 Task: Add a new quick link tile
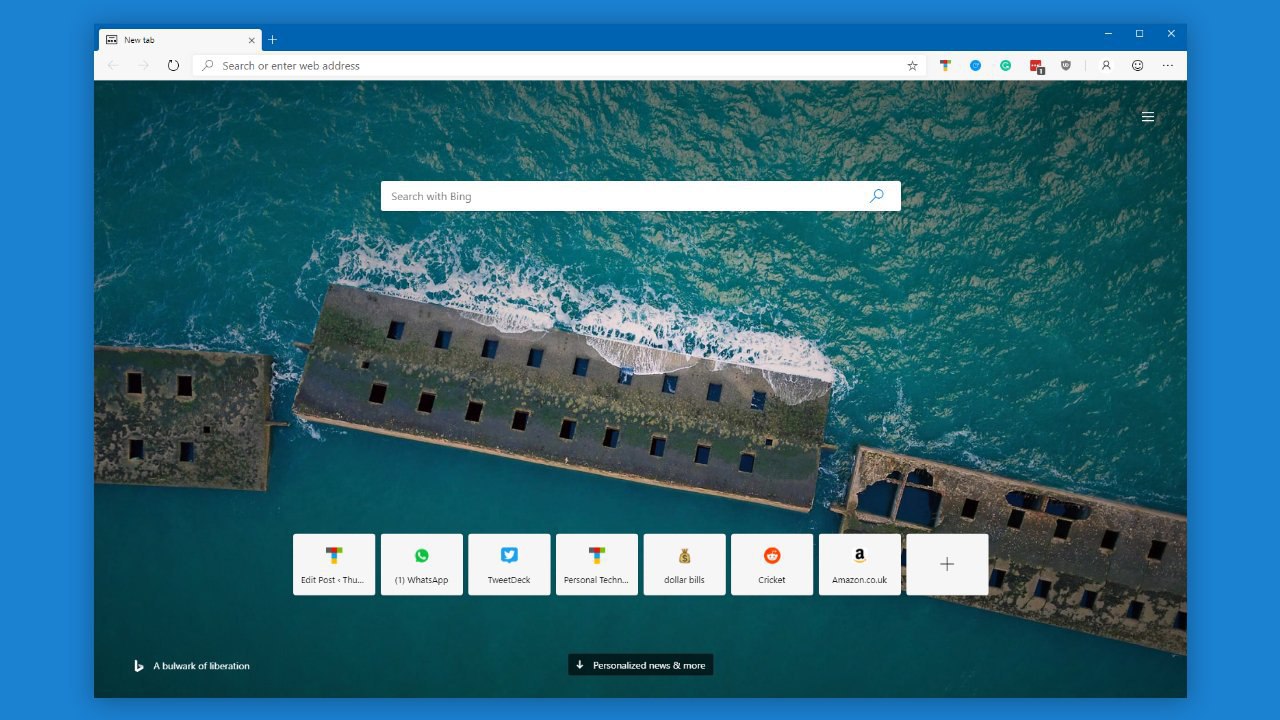tap(947, 565)
